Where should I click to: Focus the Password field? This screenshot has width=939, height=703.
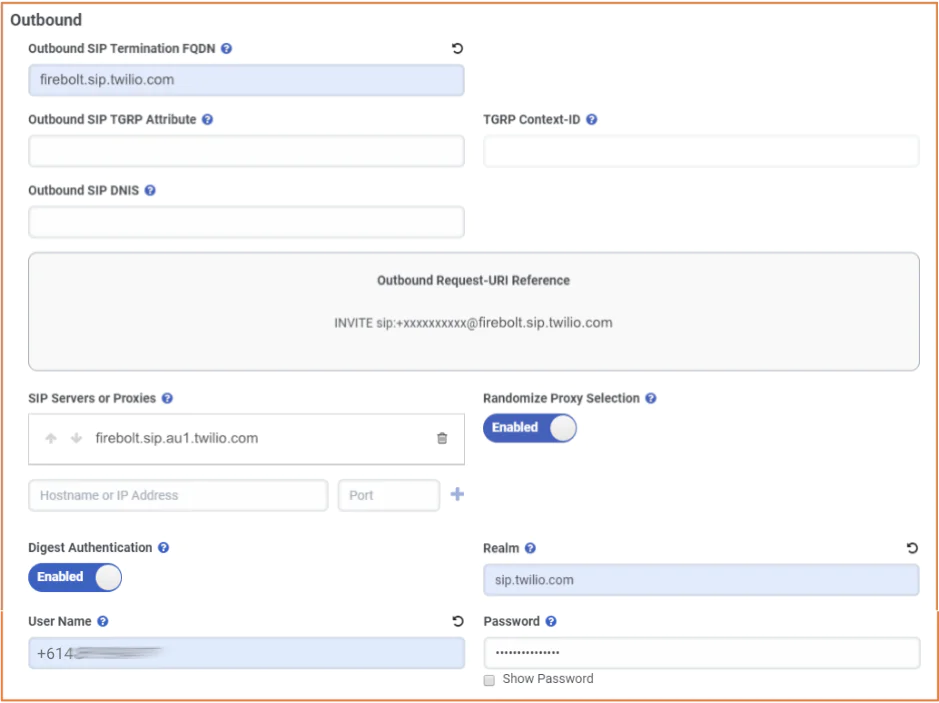pyautogui.click(x=701, y=653)
